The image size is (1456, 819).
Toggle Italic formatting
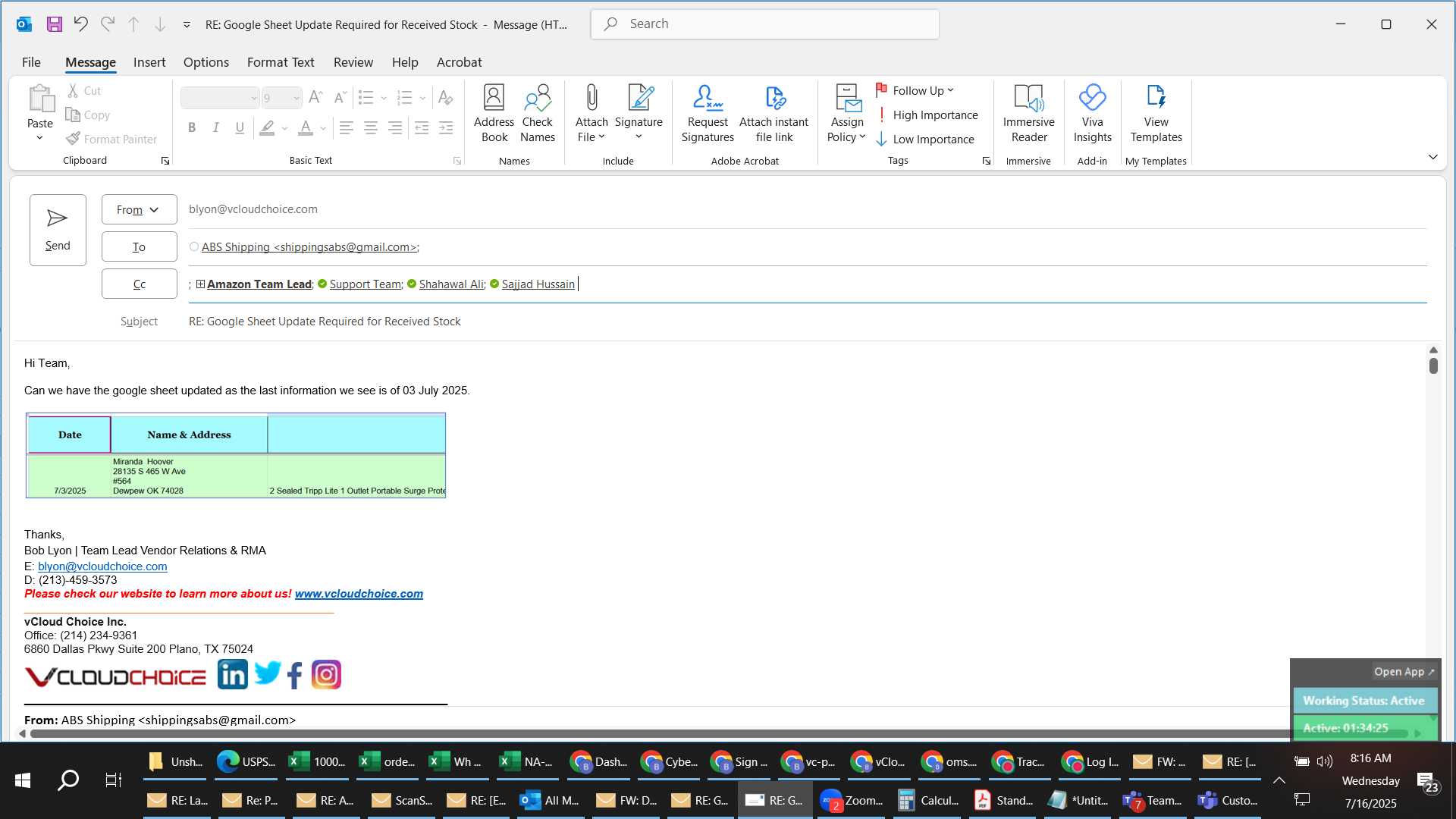point(216,127)
